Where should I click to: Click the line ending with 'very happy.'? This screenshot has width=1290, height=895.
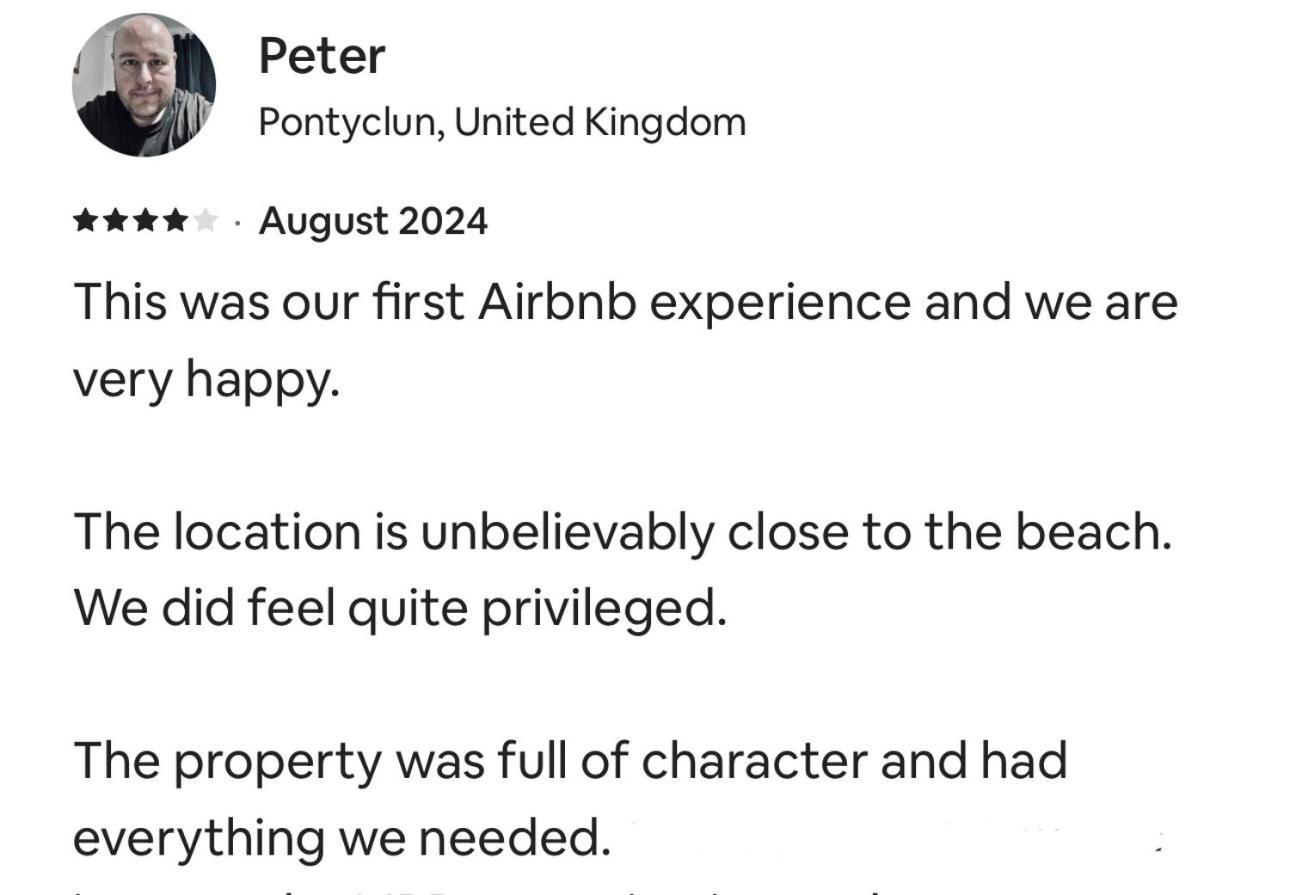pyautogui.click(x=207, y=381)
